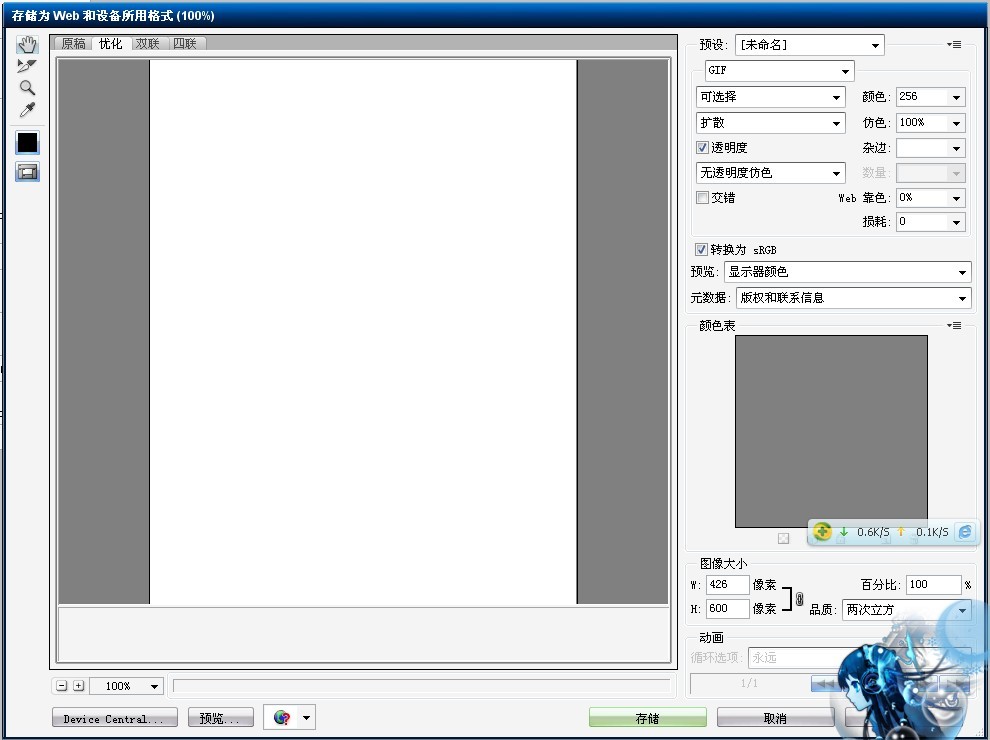Viewport: 990px width, 740px height.
Task: Click the 预览... button
Action: coord(220,718)
